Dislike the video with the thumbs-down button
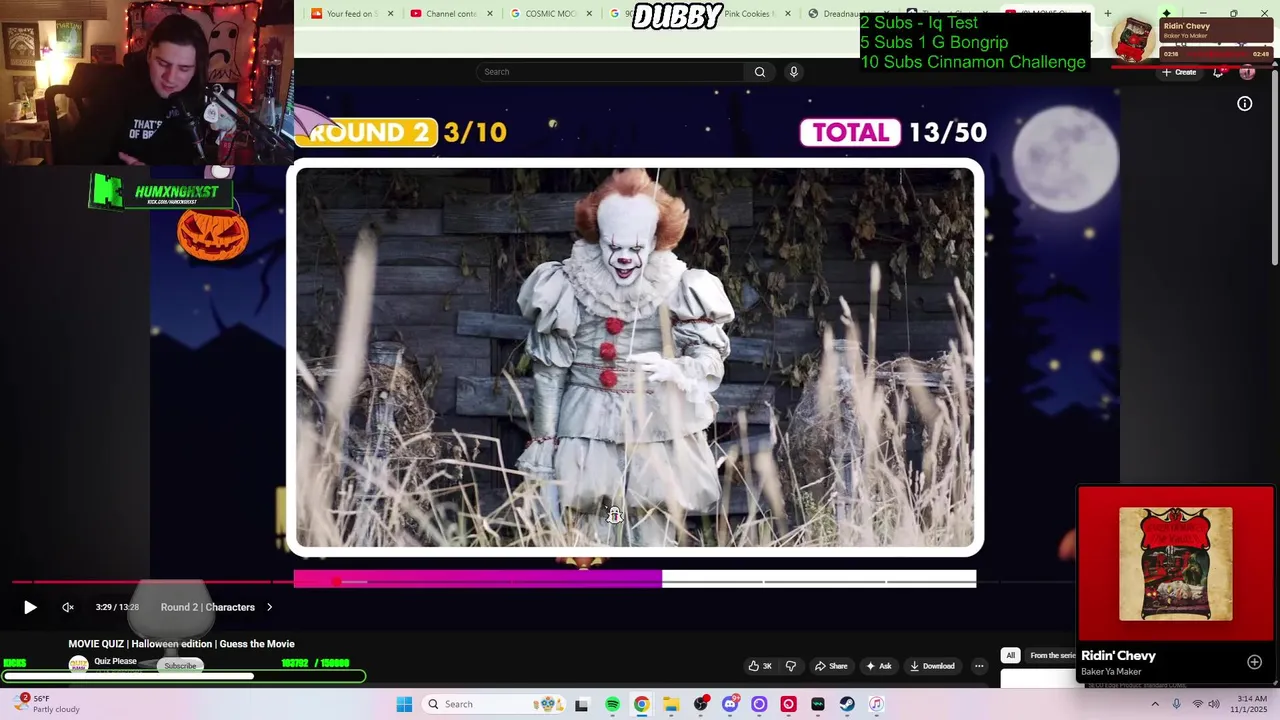 click(791, 666)
